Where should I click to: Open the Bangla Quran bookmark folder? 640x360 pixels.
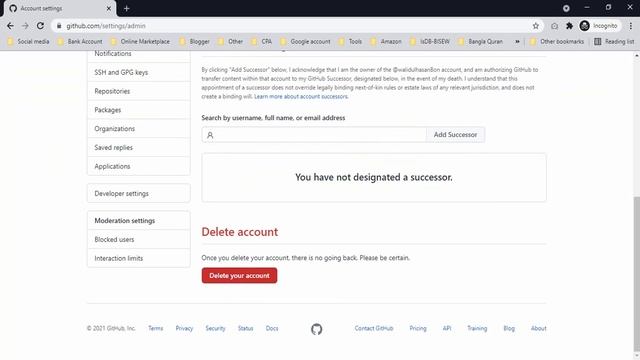click(480, 42)
